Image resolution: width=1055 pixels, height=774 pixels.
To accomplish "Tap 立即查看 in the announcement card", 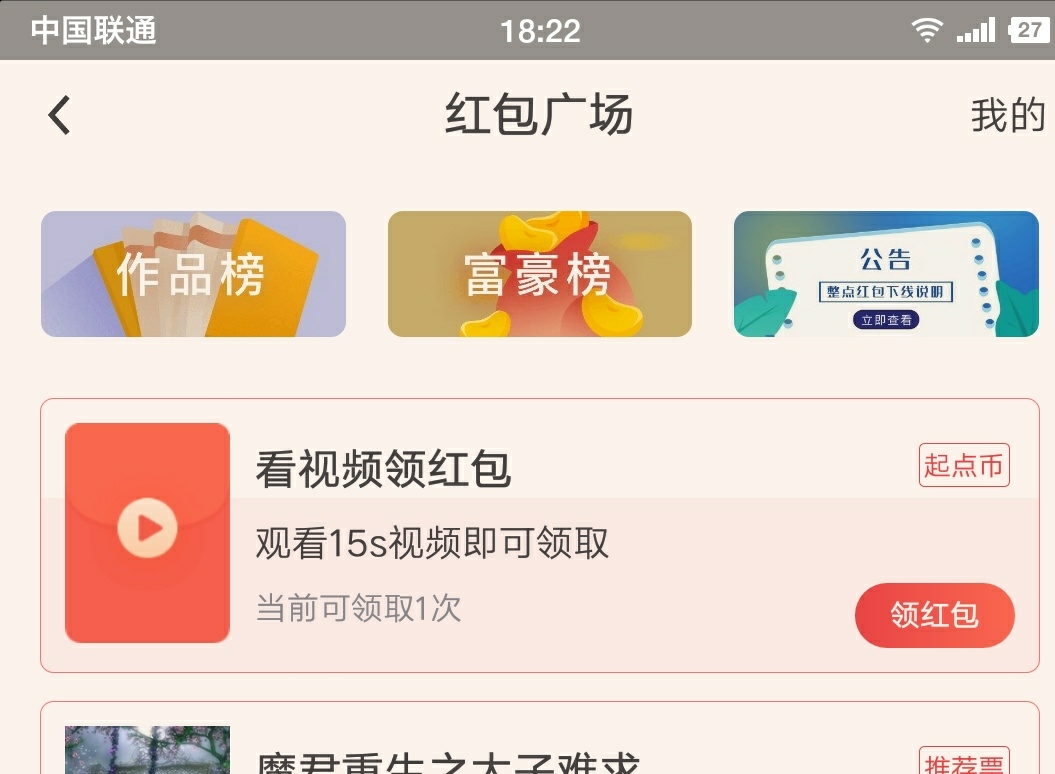I will [x=886, y=320].
